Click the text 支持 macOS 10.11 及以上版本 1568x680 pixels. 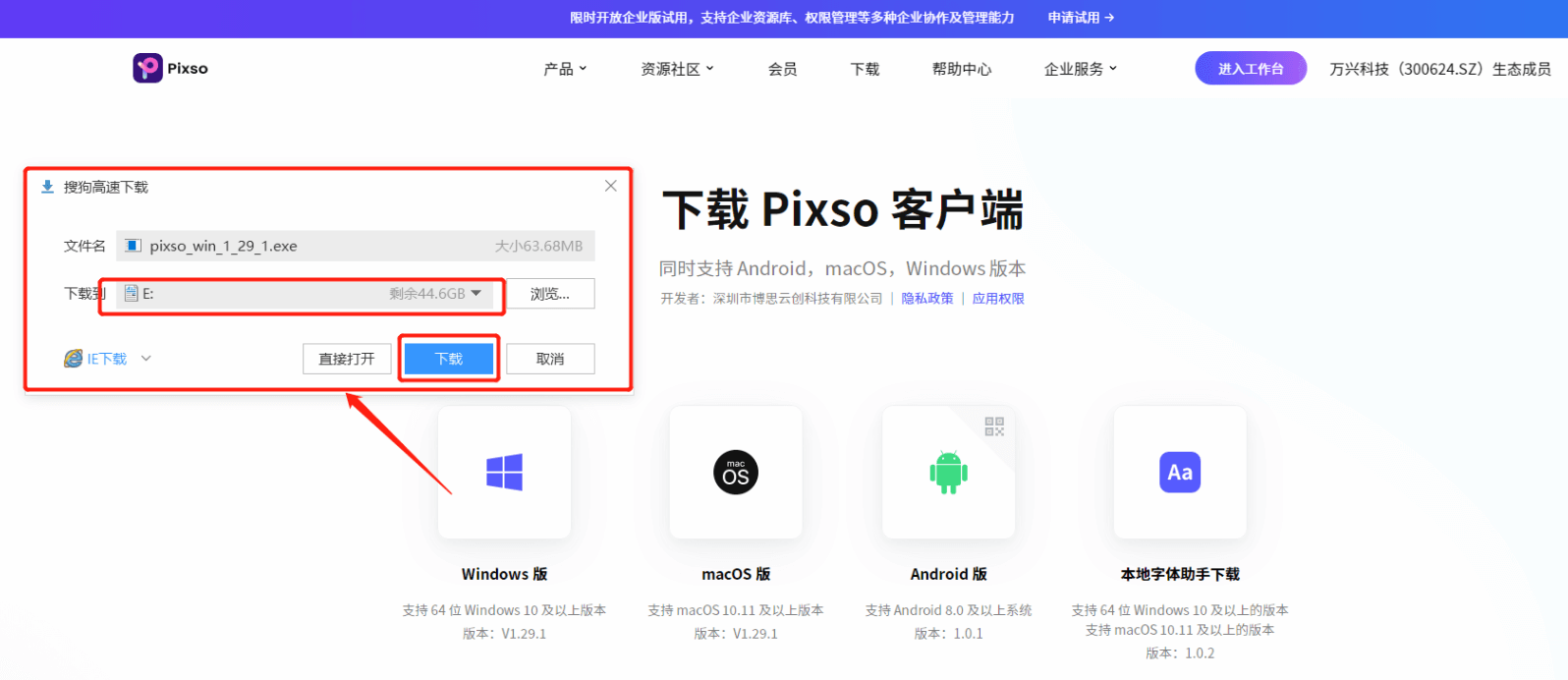click(x=736, y=610)
